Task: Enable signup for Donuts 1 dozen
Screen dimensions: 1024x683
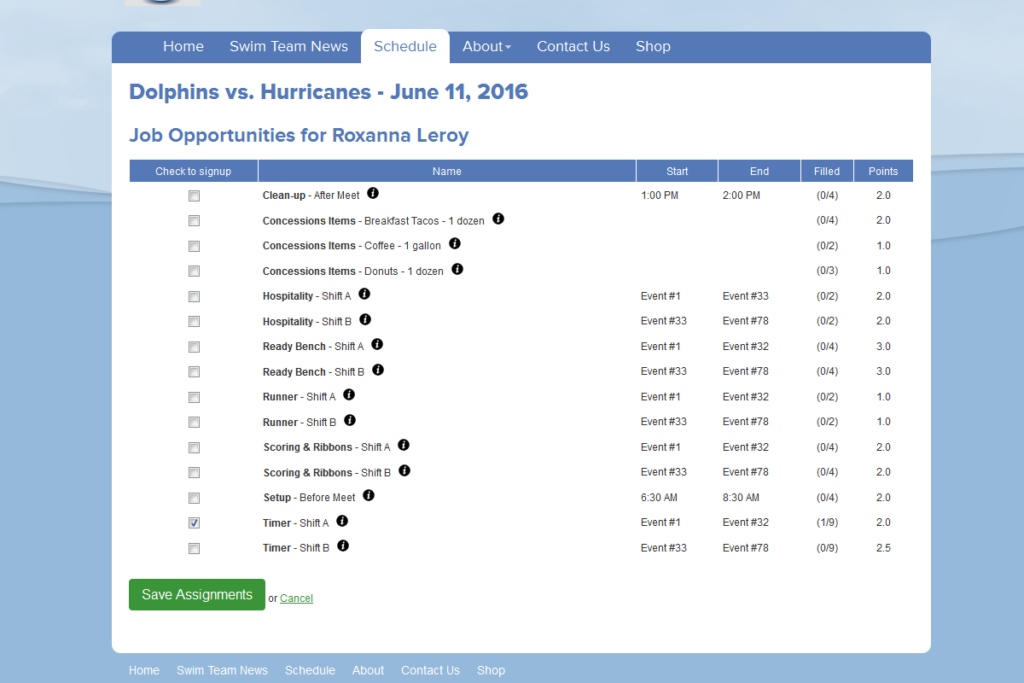Action: point(194,271)
